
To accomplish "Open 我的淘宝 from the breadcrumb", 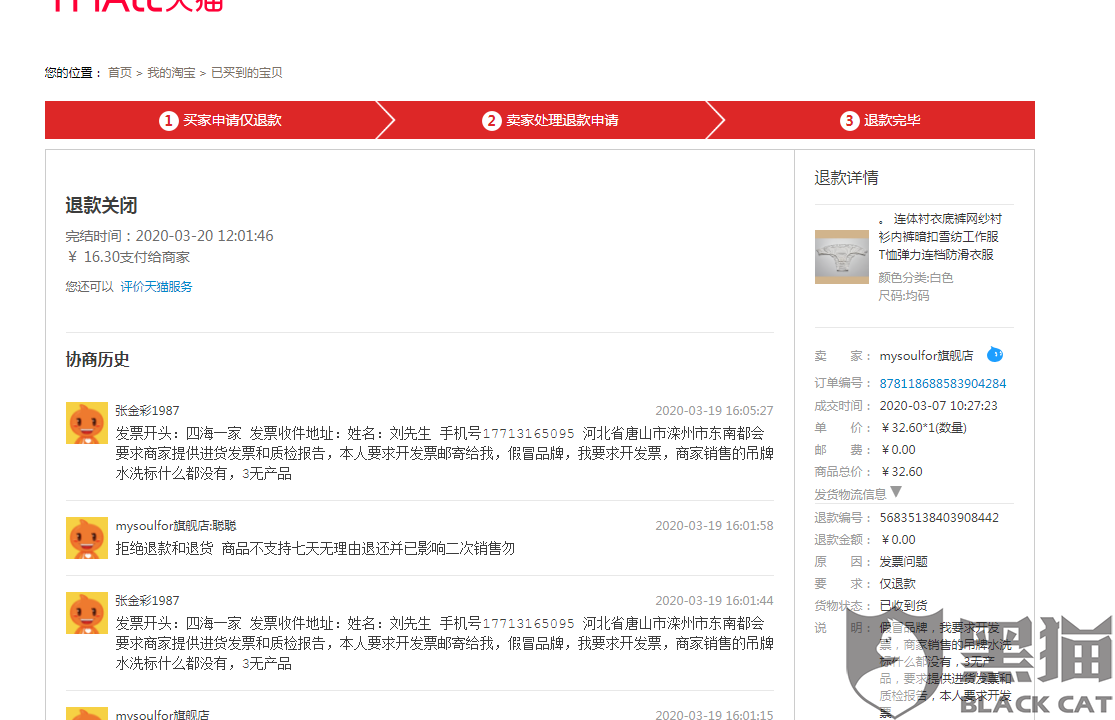I will [169, 72].
